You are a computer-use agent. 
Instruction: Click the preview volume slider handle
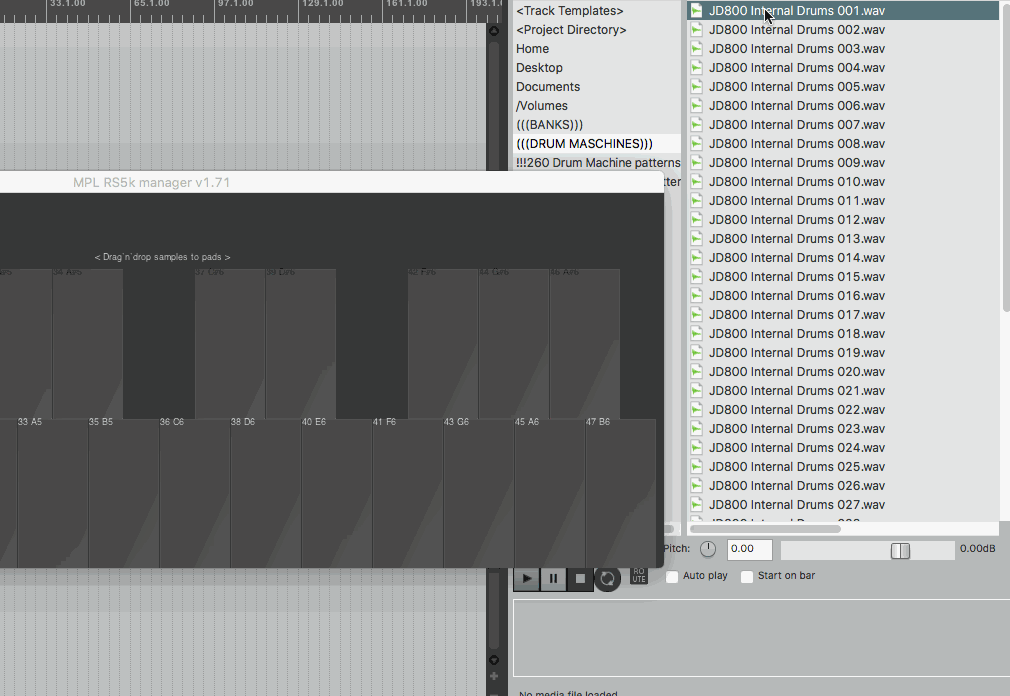900,550
